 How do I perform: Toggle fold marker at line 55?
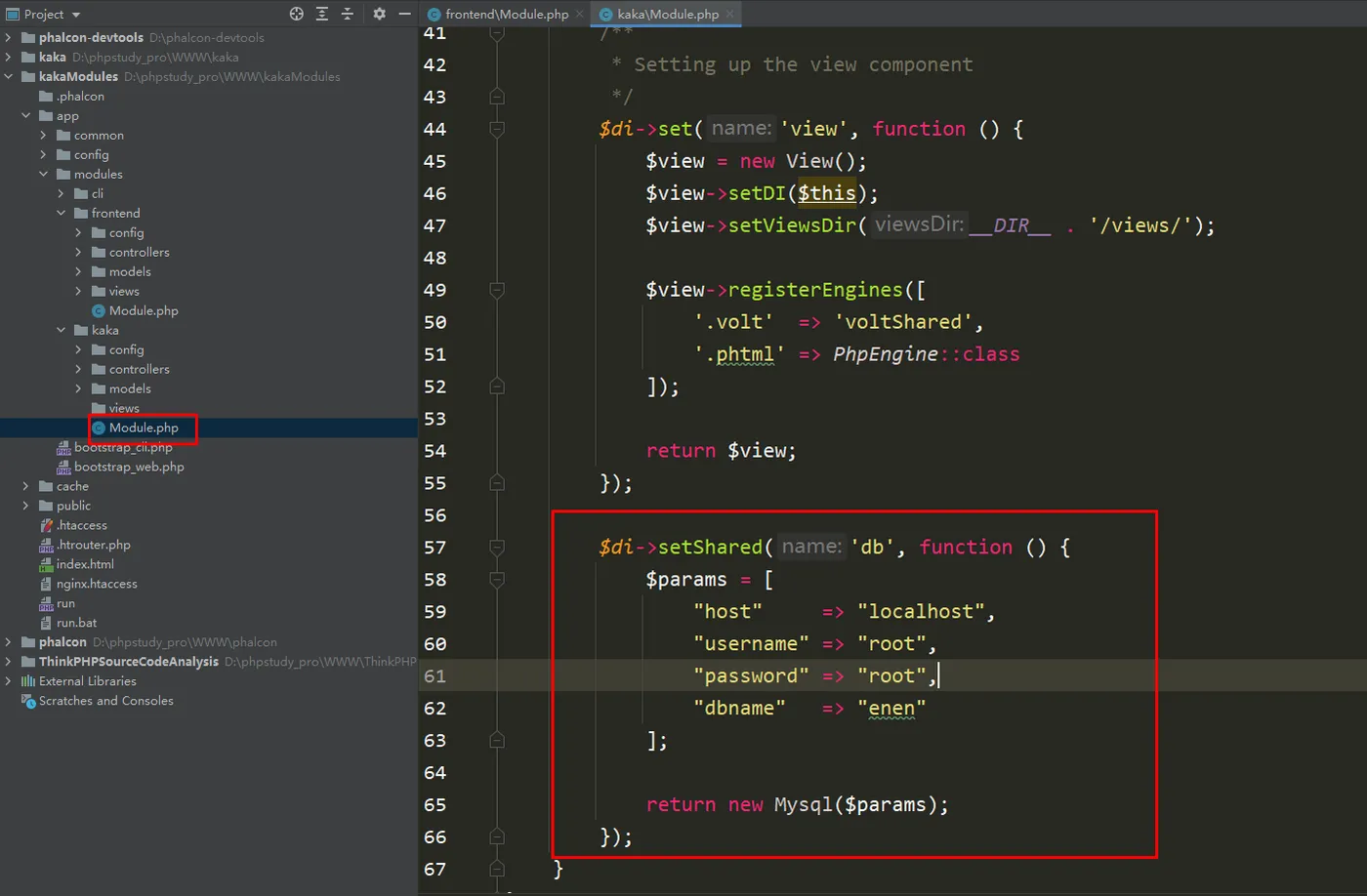point(497,483)
